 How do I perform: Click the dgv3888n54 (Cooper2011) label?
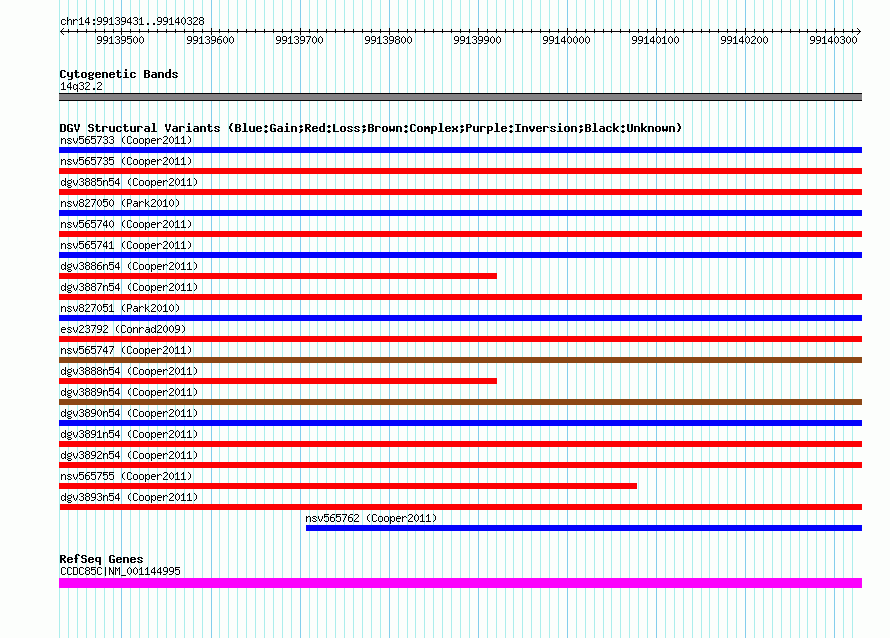[129, 371]
